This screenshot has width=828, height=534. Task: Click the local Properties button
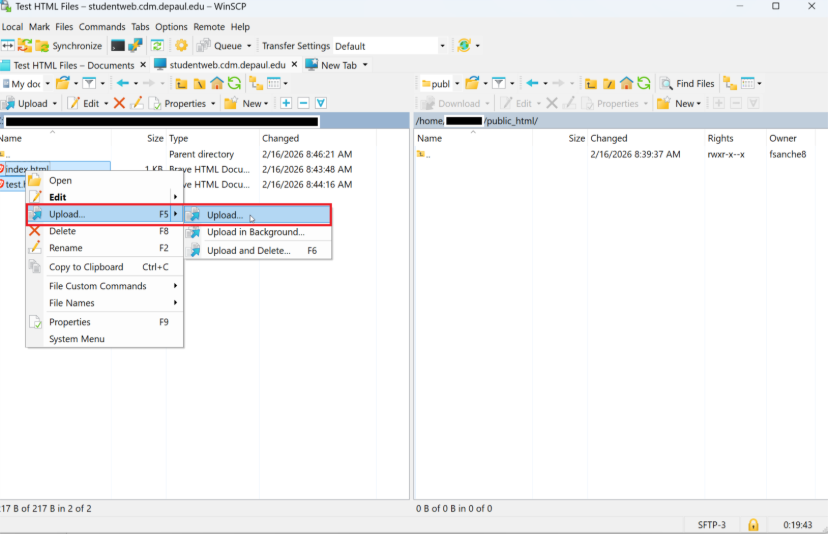coord(184,103)
